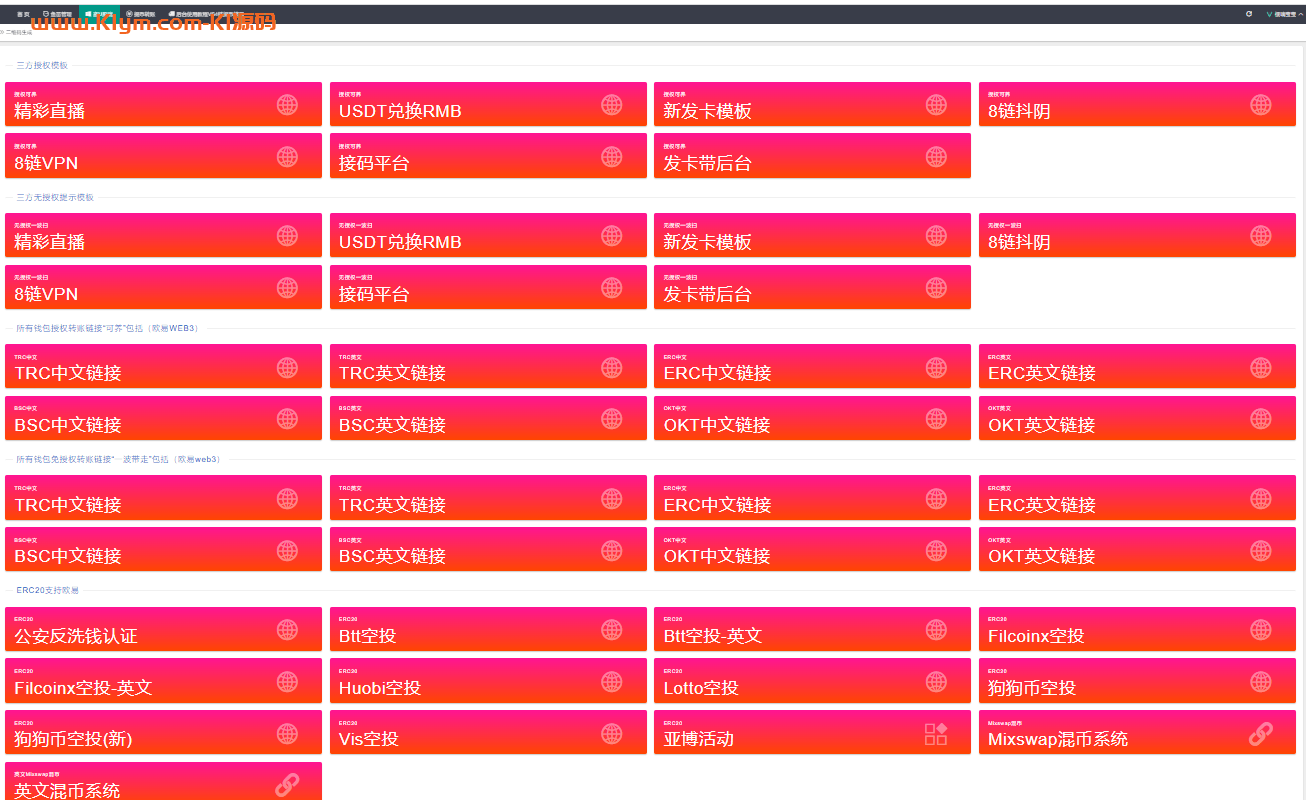Click the 二维码生成 breadcrumb link
This screenshot has height=800, width=1306.
click(19, 33)
